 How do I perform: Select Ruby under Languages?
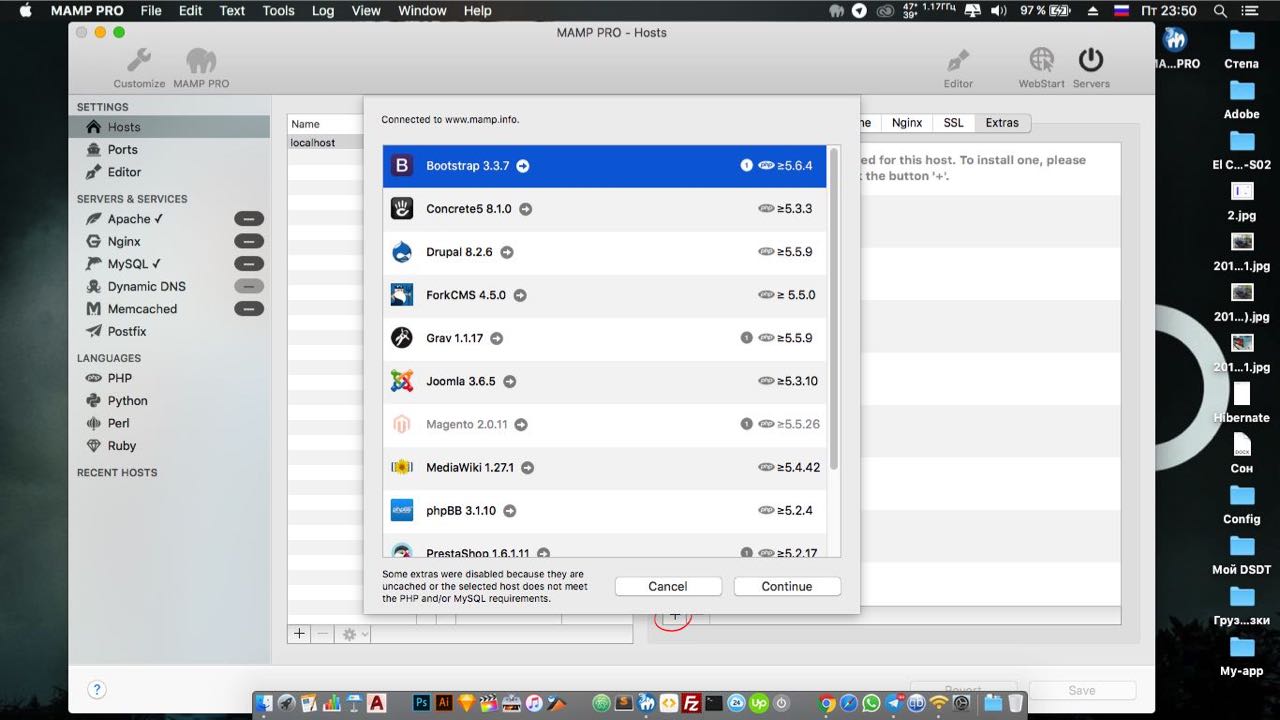(x=170, y=446)
